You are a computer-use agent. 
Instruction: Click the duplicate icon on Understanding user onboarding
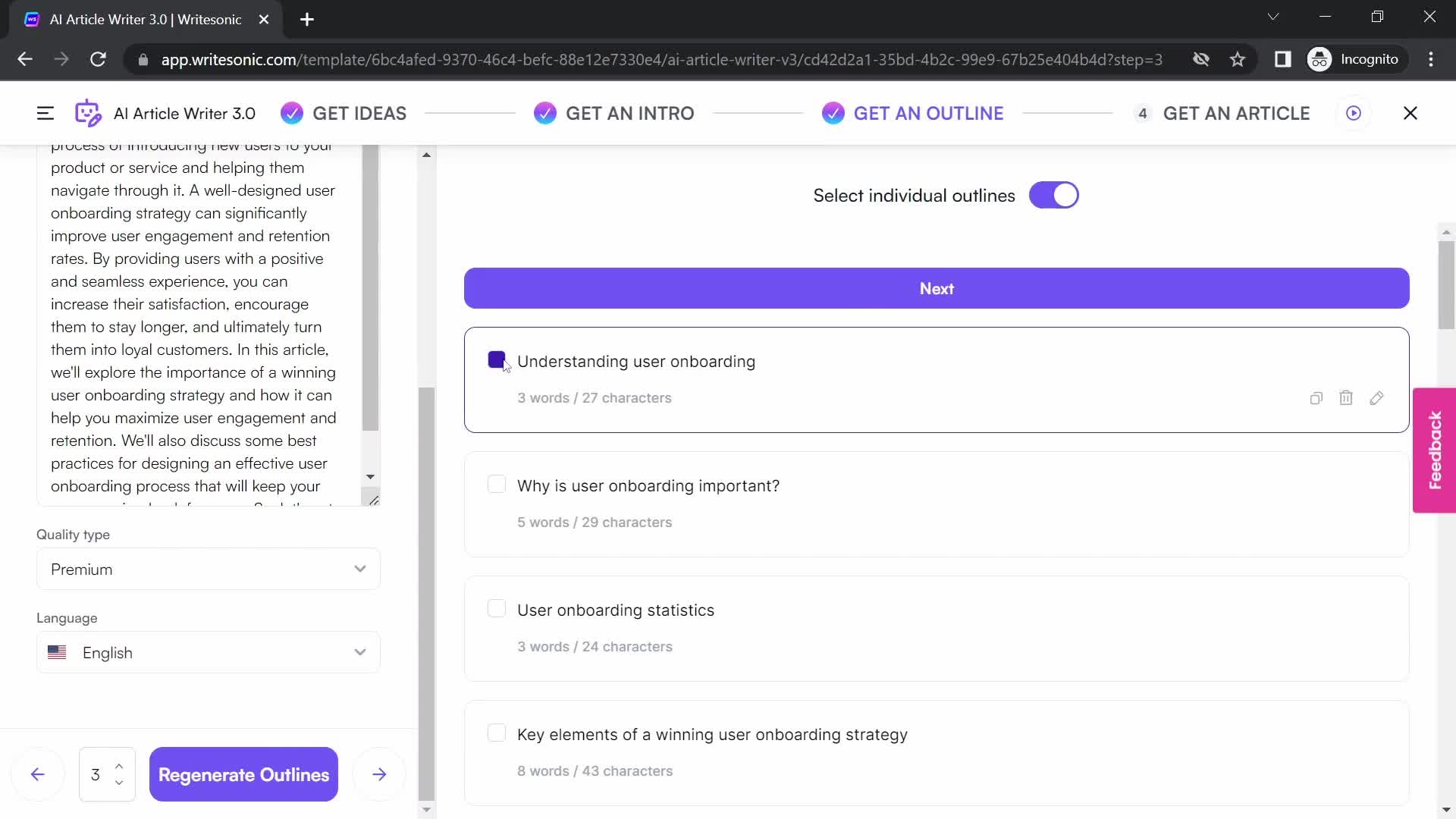pos(1316,398)
